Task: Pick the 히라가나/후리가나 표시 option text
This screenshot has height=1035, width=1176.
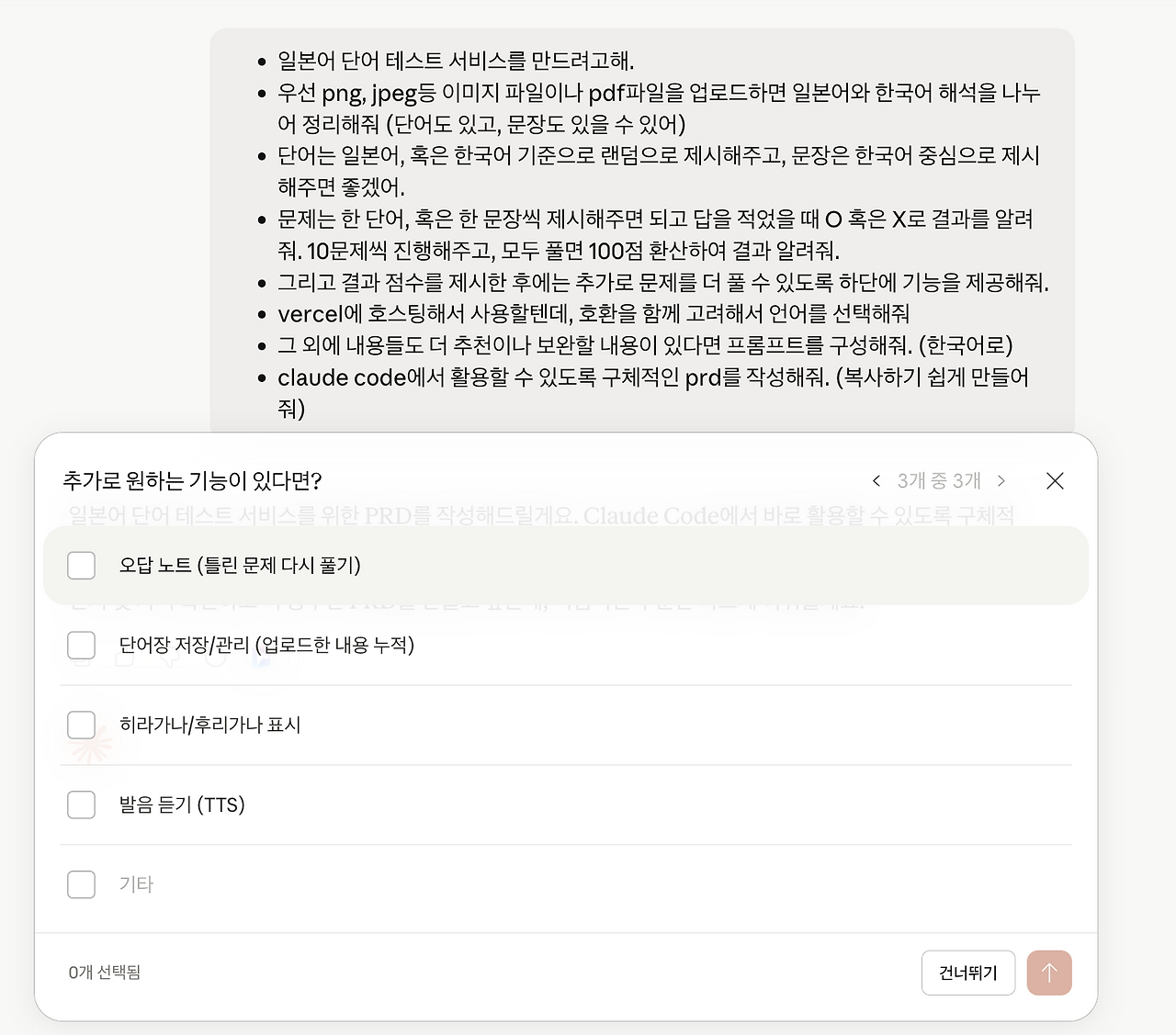Action: (210, 726)
